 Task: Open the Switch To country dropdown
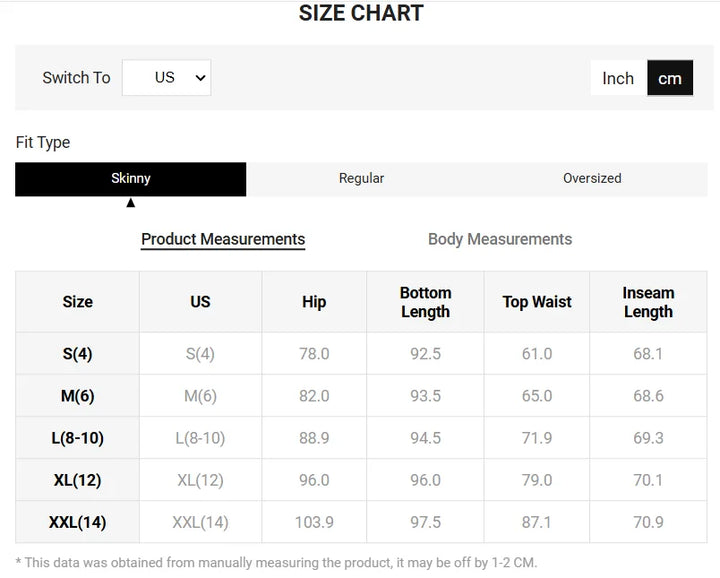click(x=166, y=78)
